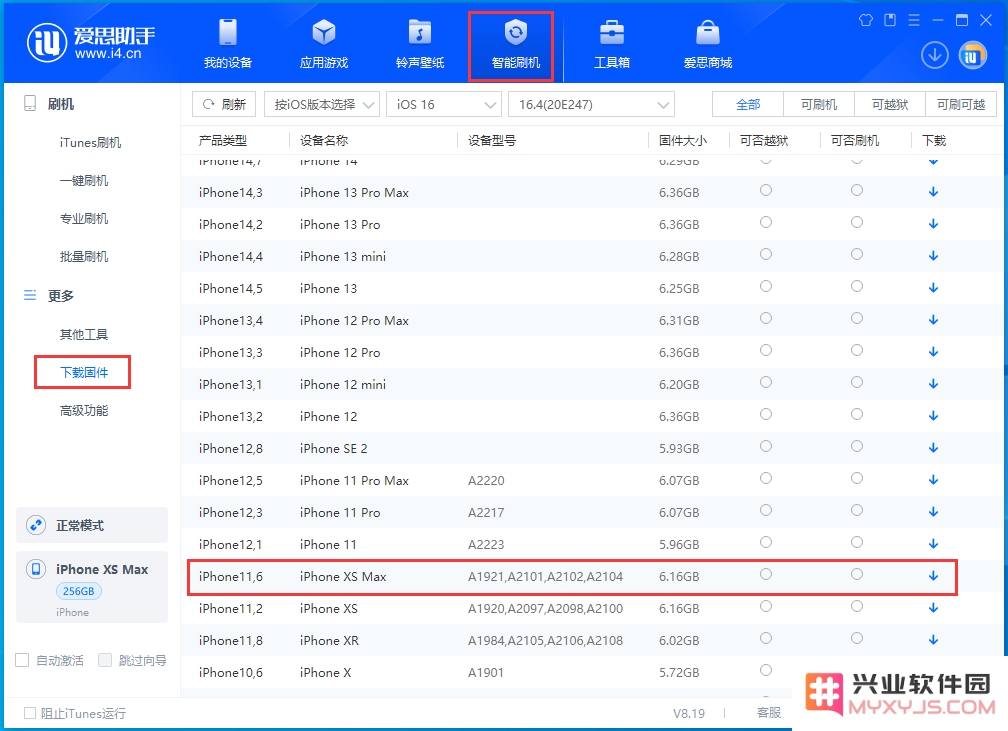Select jailbreak radio for iPhone 13 Pro Max
This screenshot has height=731, width=1008.
pos(766,190)
